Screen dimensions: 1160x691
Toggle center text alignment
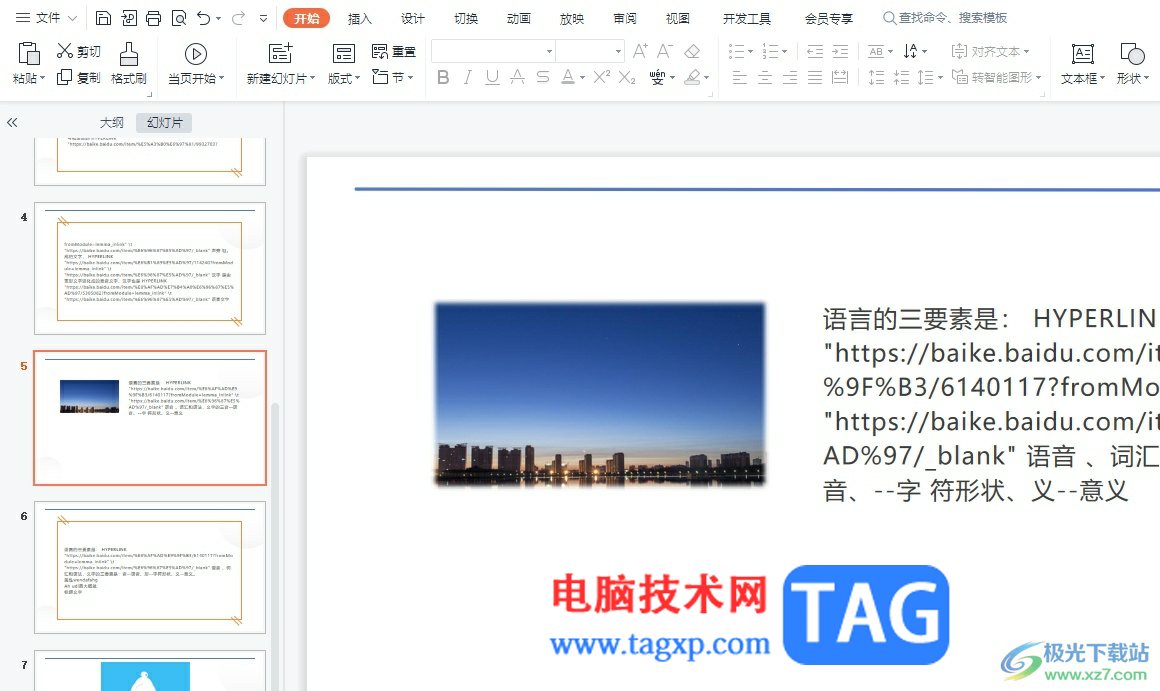point(765,77)
